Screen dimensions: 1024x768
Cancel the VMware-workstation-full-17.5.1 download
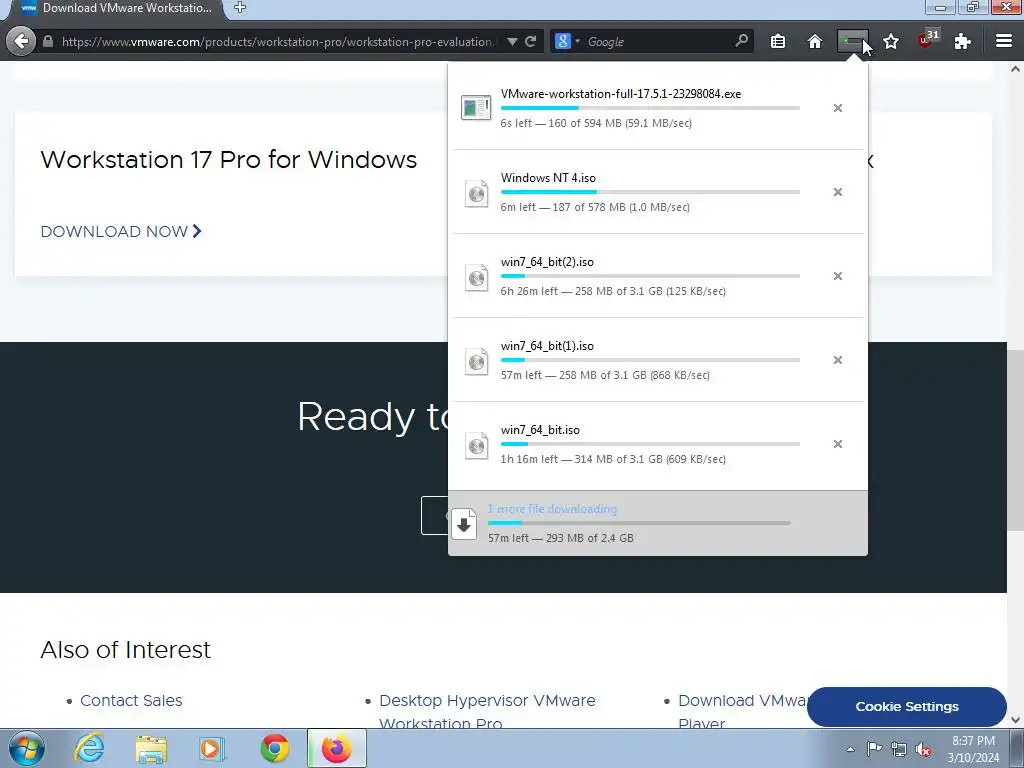pyautogui.click(x=838, y=108)
